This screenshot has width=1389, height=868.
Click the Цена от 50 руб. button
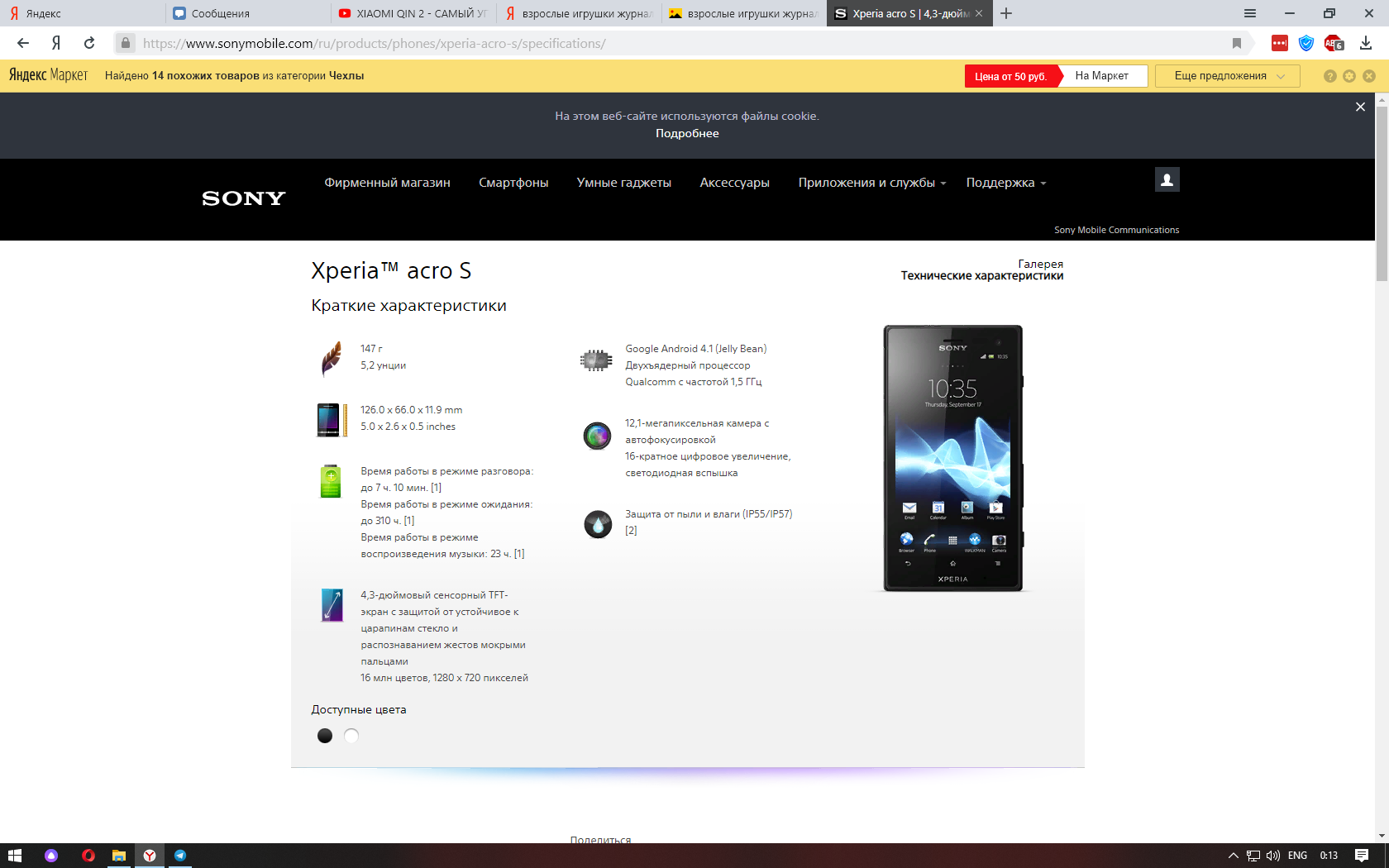click(1011, 76)
